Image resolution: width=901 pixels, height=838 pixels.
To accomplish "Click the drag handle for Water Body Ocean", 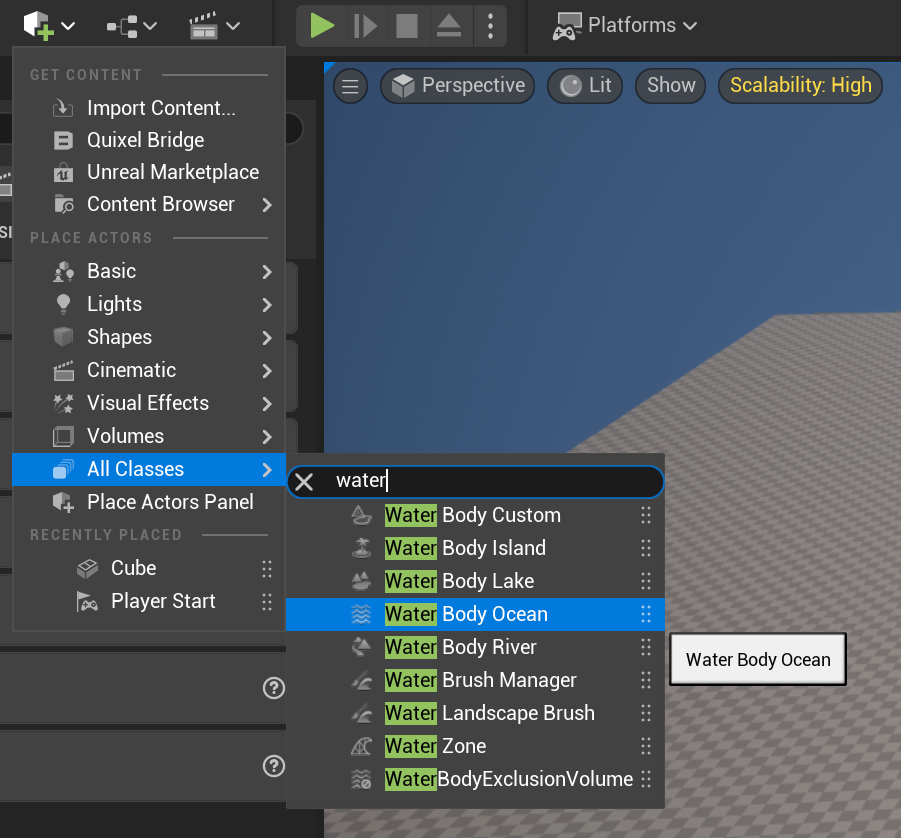I will (x=646, y=614).
